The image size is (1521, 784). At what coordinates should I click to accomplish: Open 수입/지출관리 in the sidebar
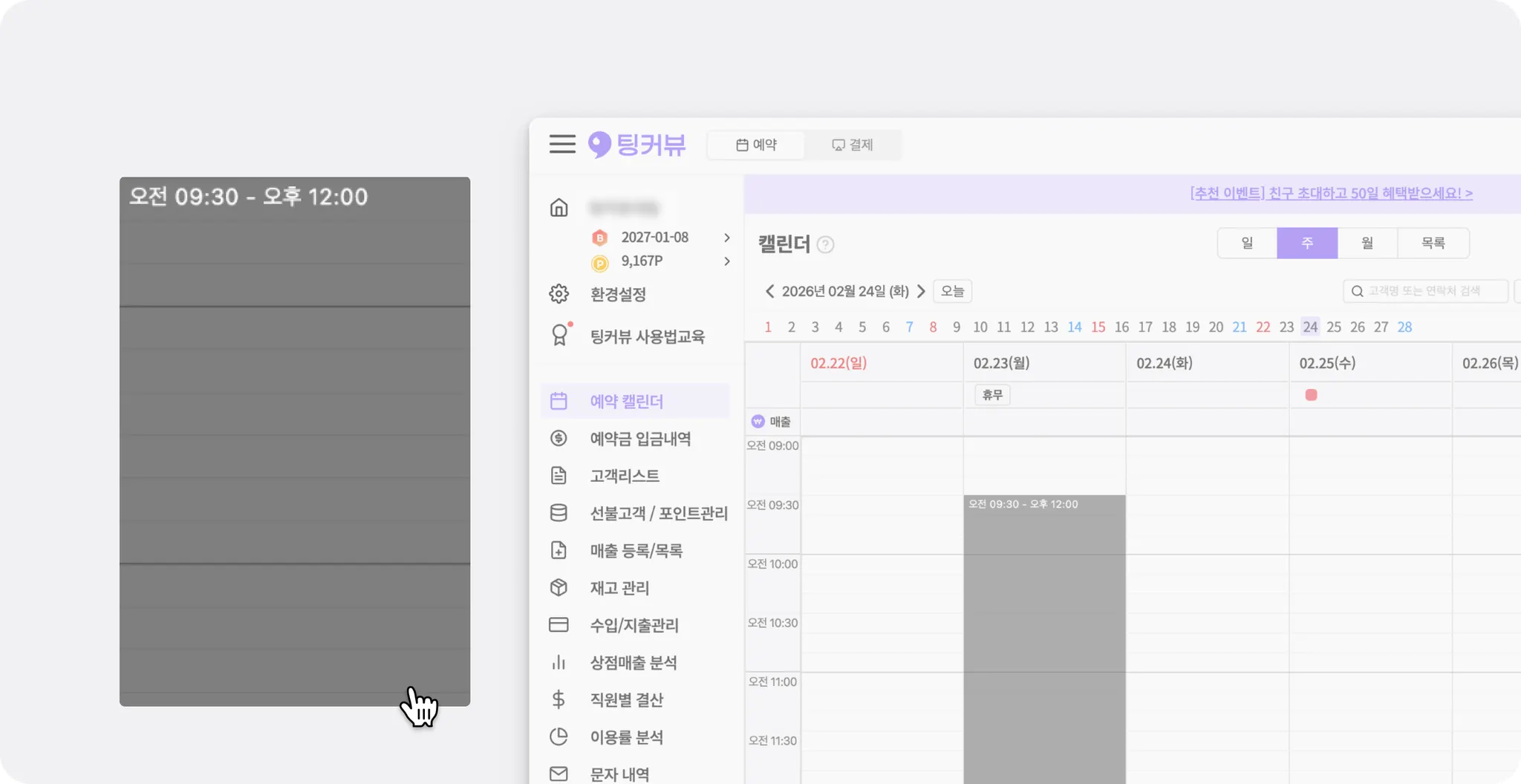pos(634,625)
